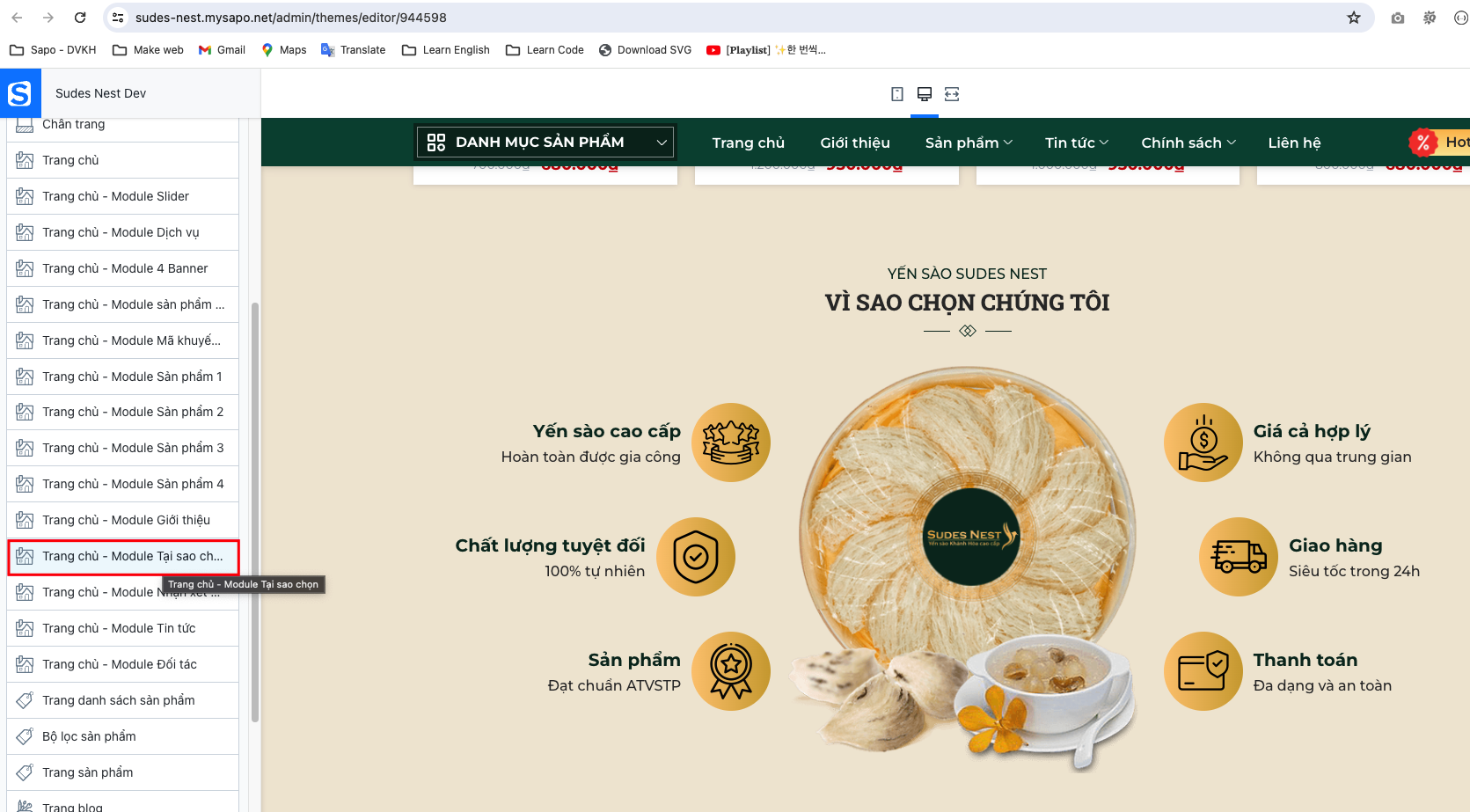The width and height of the screenshot is (1470, 812).
Task: Click the Sapo logo icon
Action: tap(19, 93)
